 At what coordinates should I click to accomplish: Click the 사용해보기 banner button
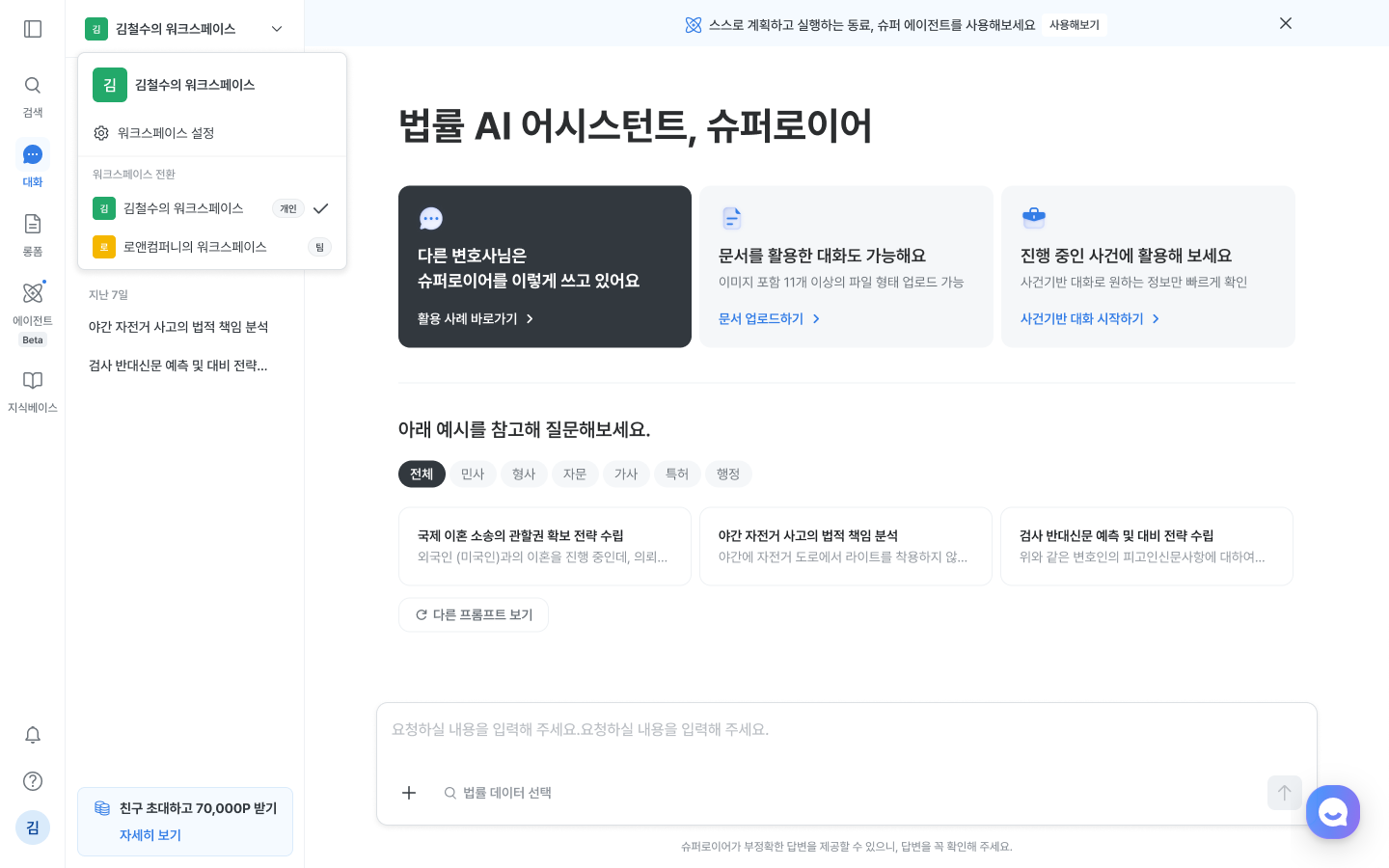(1075, 25)
